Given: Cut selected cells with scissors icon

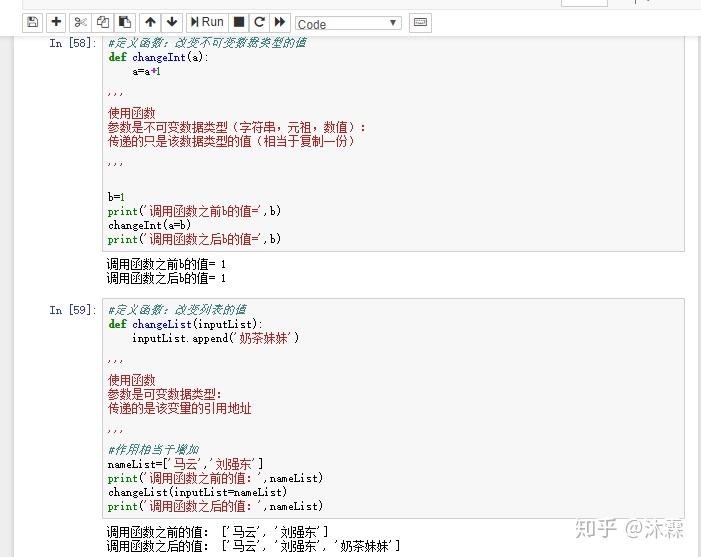Looking at the screenshot, I should pyautogui.click(x=80, y=22).
